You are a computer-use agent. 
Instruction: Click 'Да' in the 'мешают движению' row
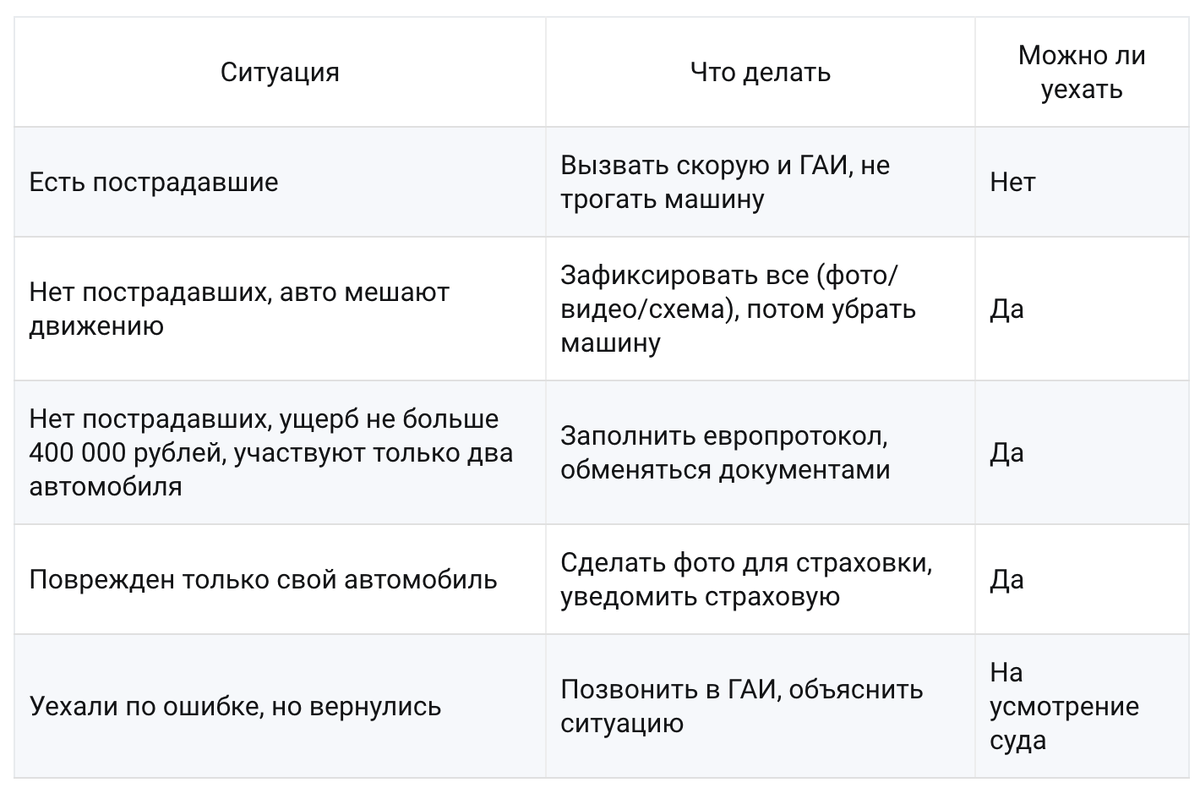(x=1081, y=309)
